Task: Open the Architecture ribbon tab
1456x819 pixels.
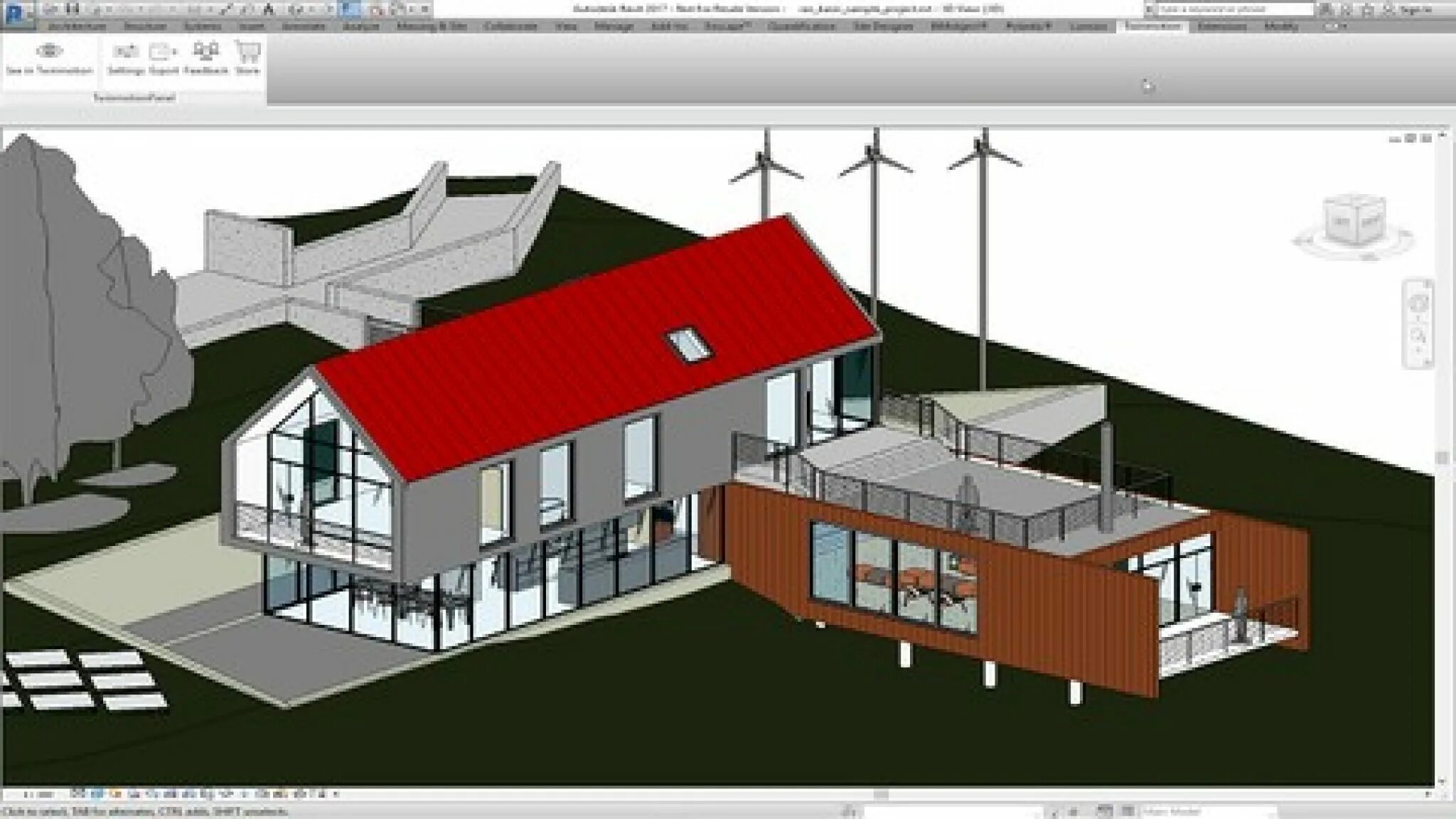Action: pyautogui.click(x=76, y=26)
